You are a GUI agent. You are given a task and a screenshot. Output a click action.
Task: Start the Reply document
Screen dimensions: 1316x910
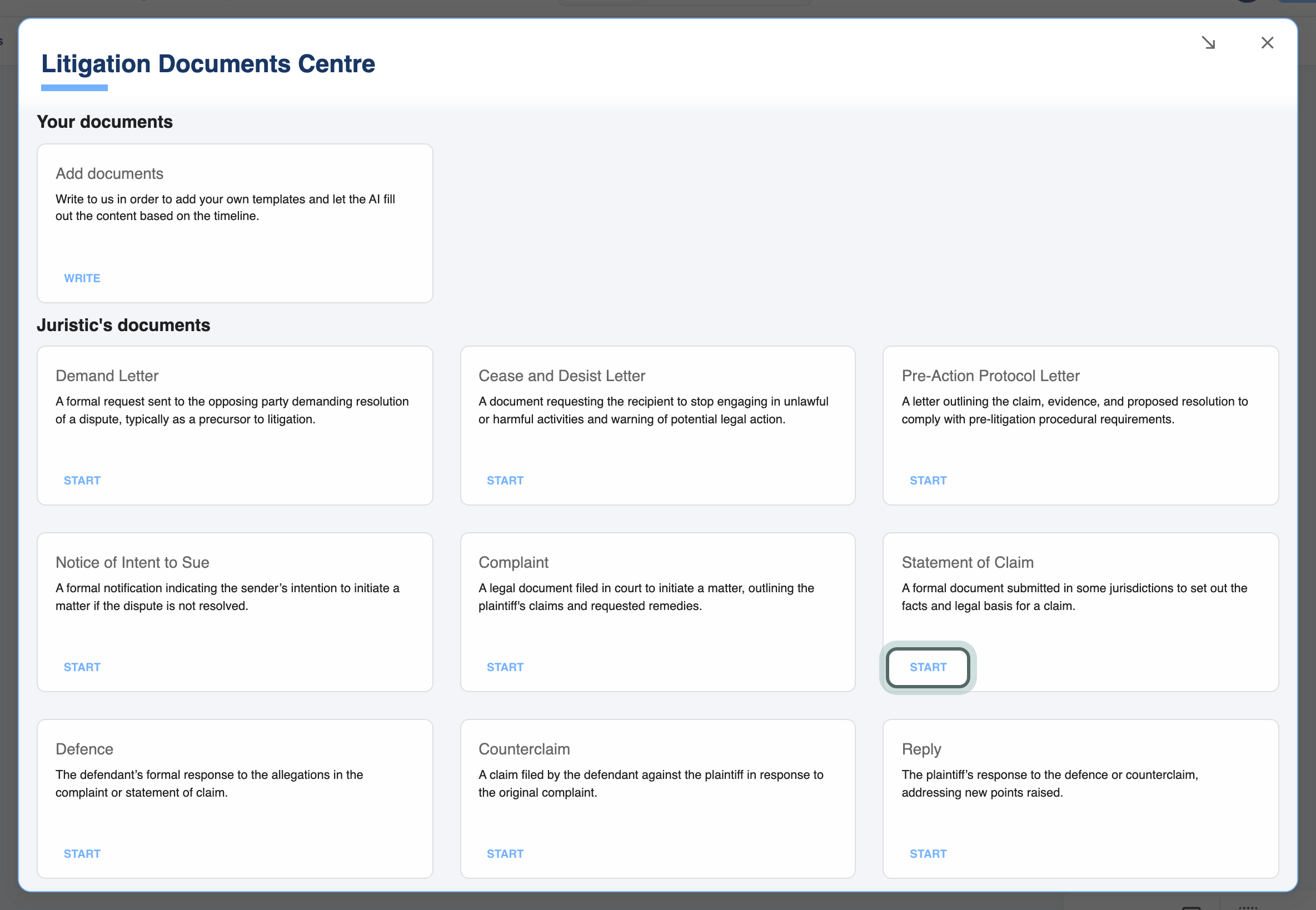point(928,853)
